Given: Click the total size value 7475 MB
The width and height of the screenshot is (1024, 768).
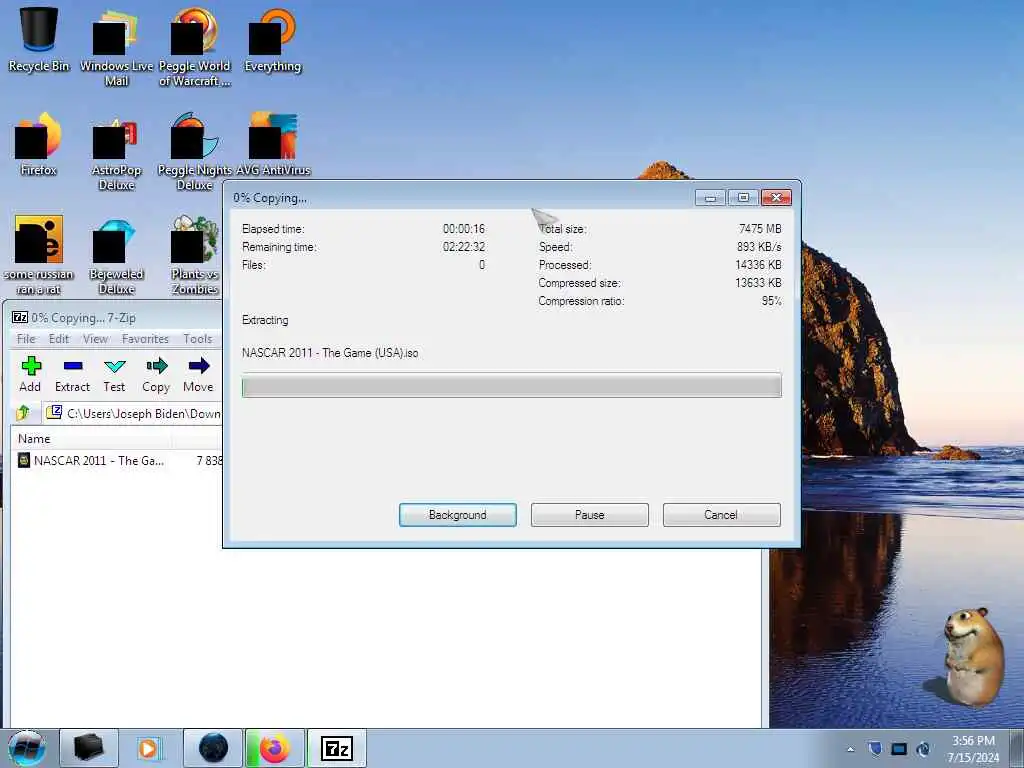Looking at the screenshot, I should [760, 229].
